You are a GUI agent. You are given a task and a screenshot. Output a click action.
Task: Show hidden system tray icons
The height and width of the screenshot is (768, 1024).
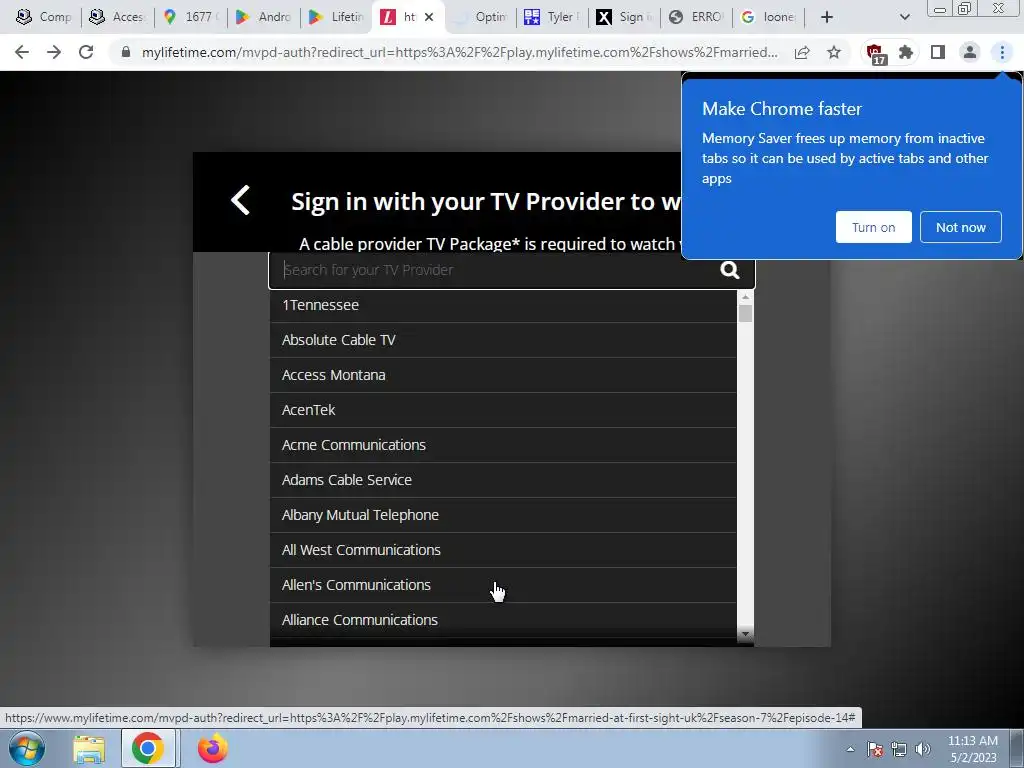point(850,749)
